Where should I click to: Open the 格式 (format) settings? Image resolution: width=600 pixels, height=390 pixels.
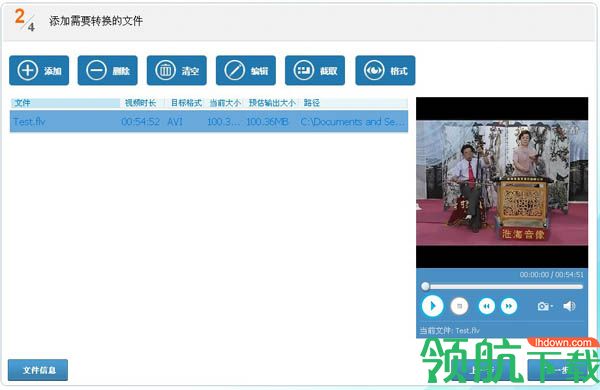[x=385, y=70]
